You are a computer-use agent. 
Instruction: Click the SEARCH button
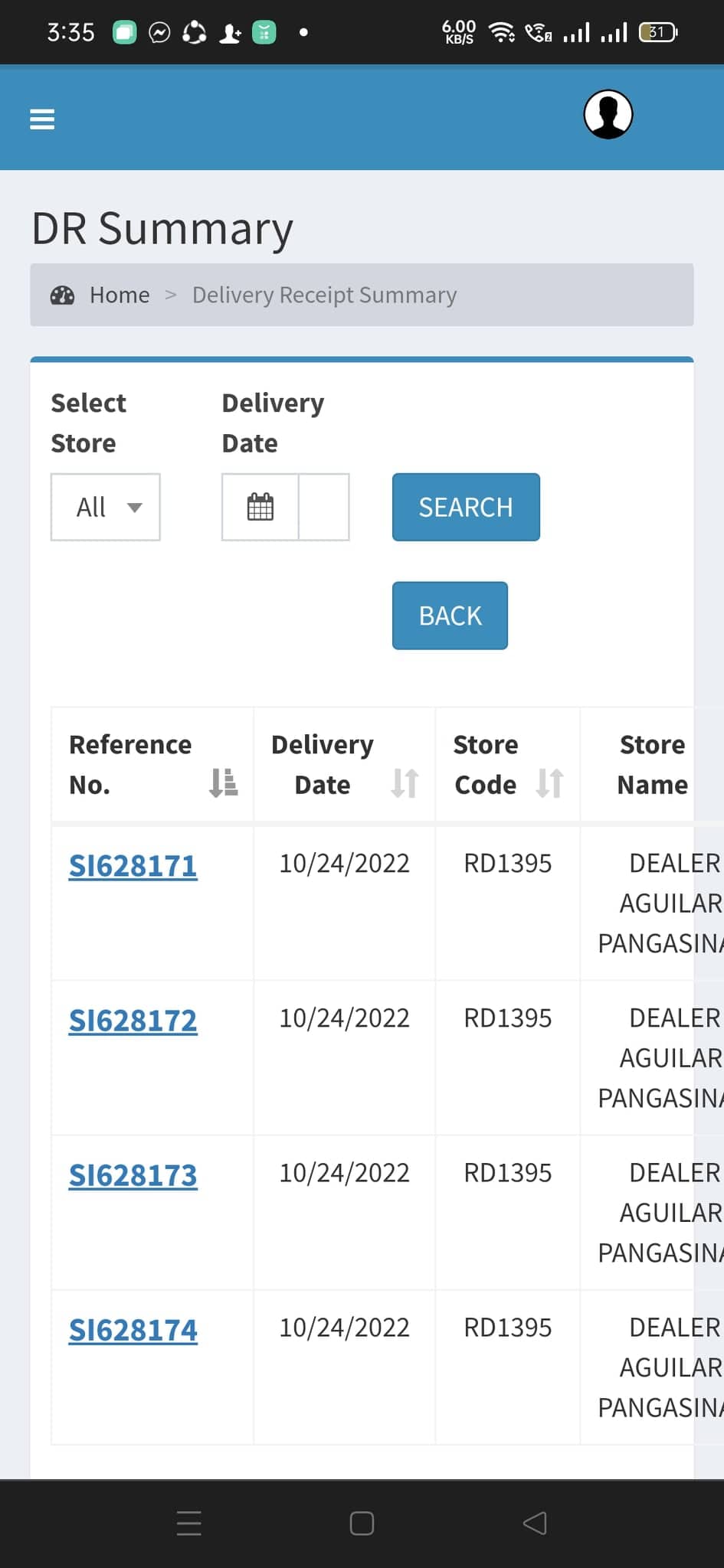coord(466,507)
